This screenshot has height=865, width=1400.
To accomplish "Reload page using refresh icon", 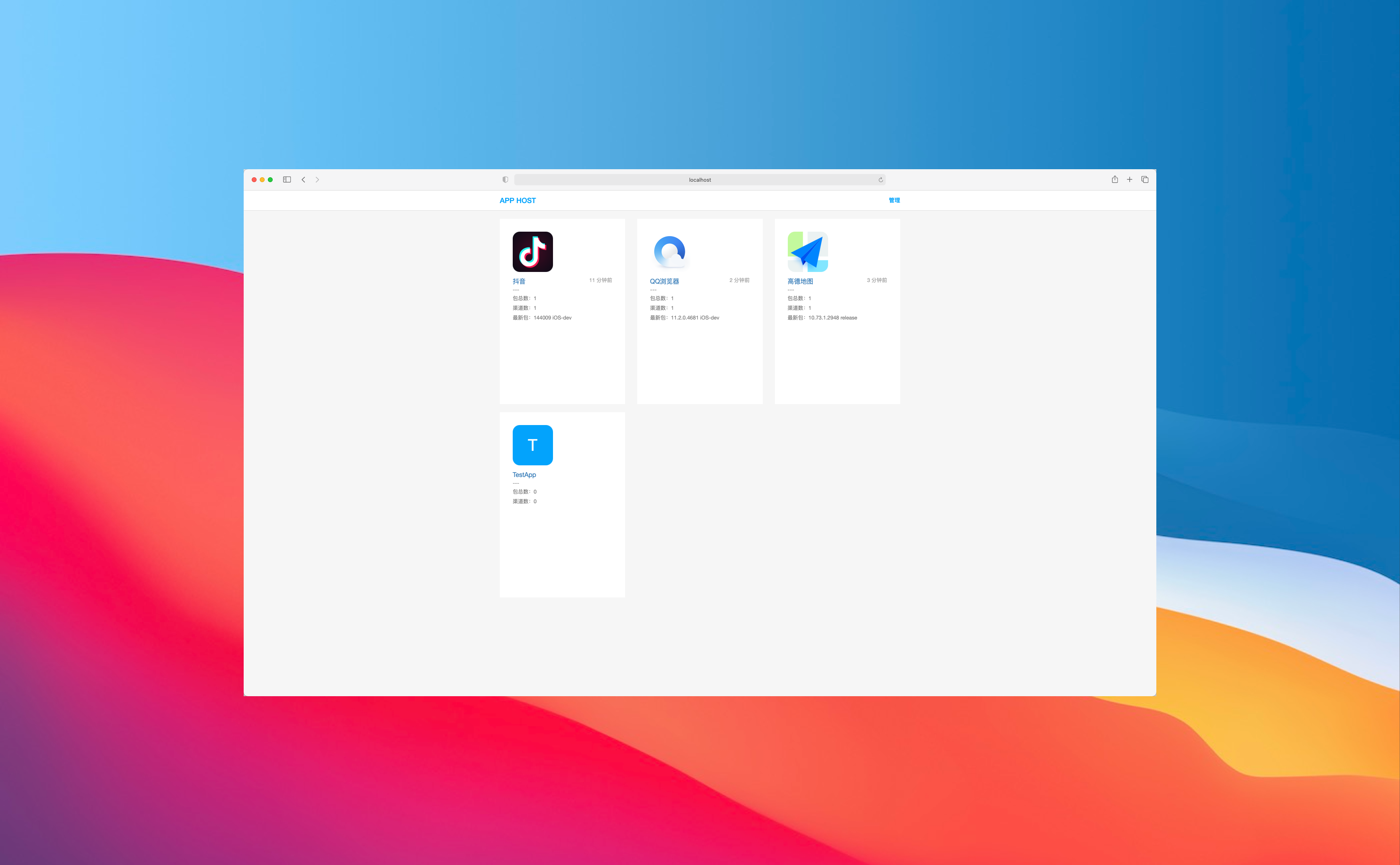I will (x=881, y=180).
